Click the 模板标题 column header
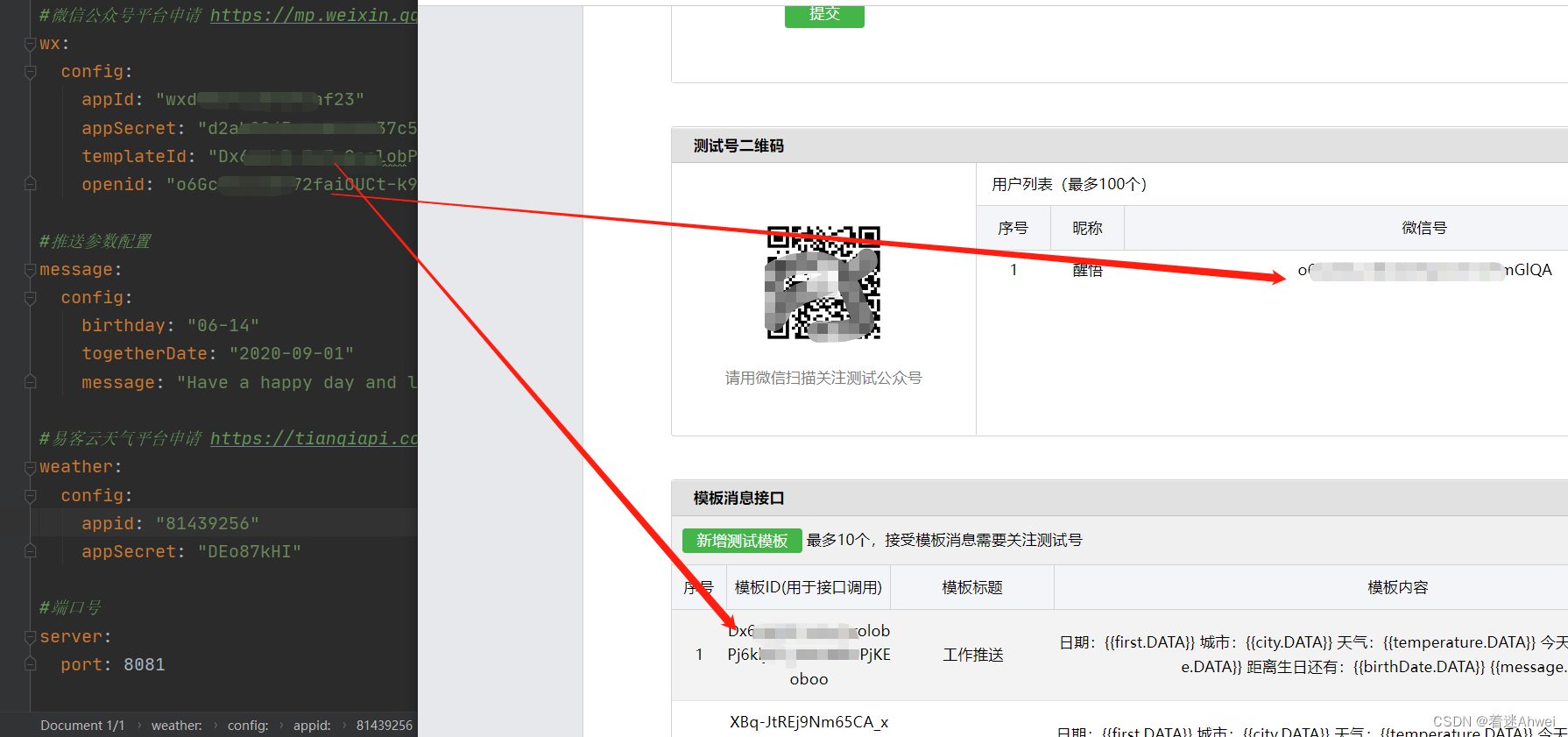This screenshot has width=1568, height=737. tap(972, 587)
